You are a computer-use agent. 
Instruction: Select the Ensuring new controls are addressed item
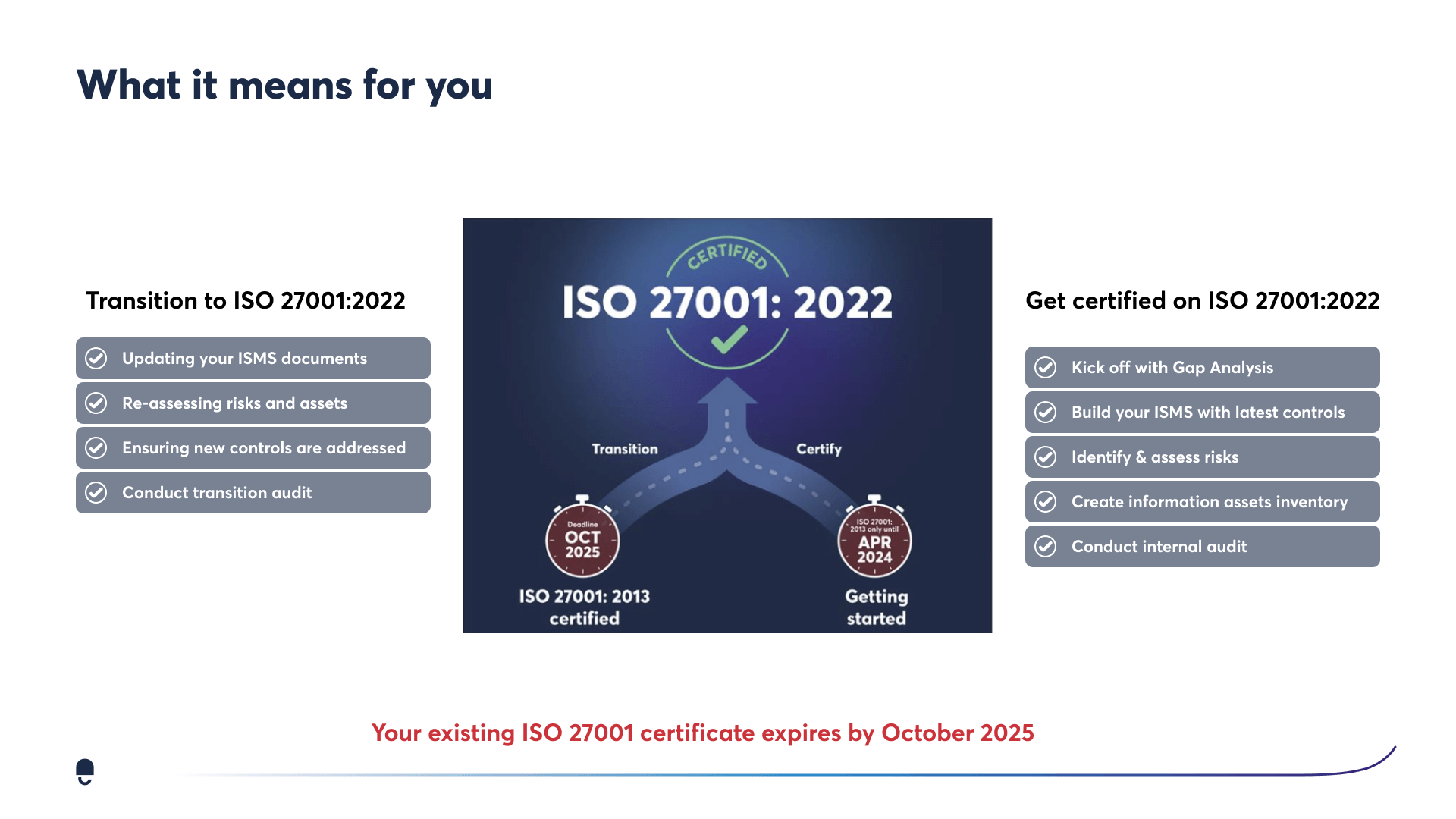click(253, 448)
